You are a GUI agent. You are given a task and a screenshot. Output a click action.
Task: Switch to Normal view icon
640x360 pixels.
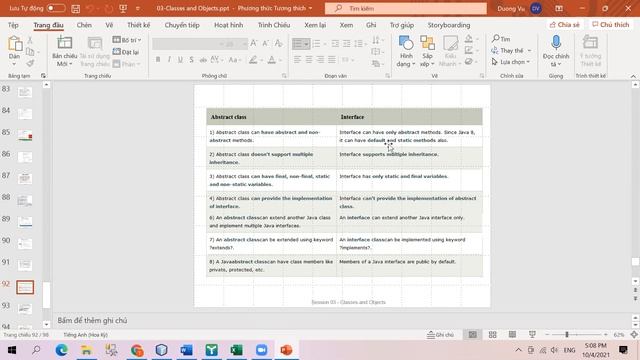(x=473, y=335)
